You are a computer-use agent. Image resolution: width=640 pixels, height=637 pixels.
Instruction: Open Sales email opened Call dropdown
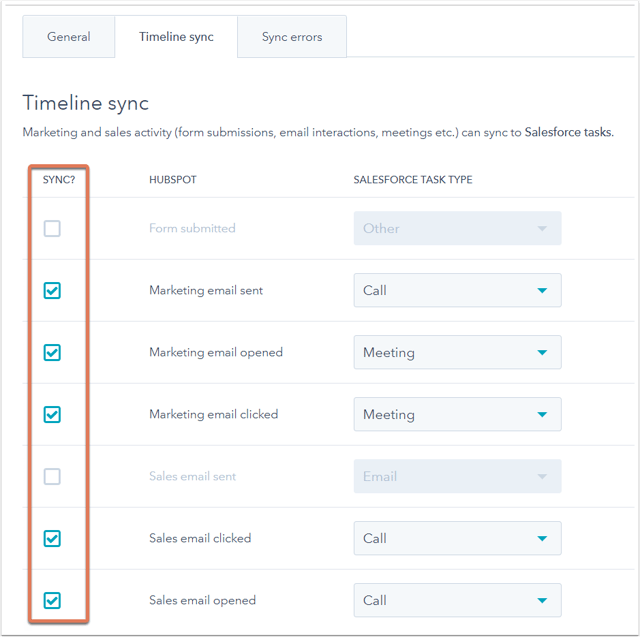[x=458, y=601]
